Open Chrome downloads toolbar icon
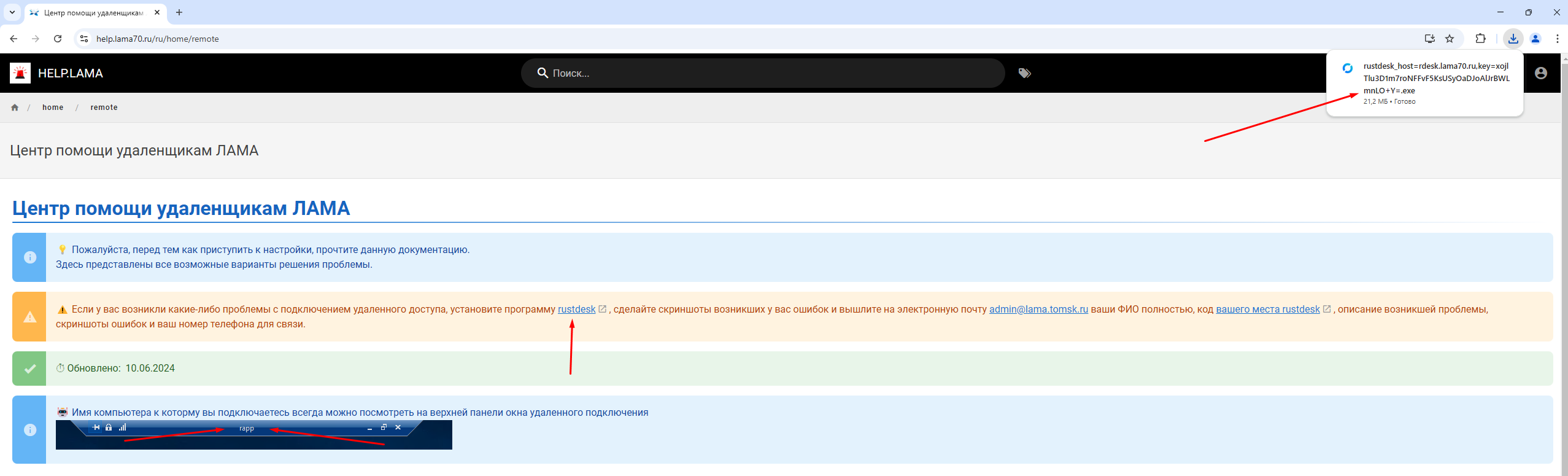The image size is (1568, 476). coord(1513,39)
